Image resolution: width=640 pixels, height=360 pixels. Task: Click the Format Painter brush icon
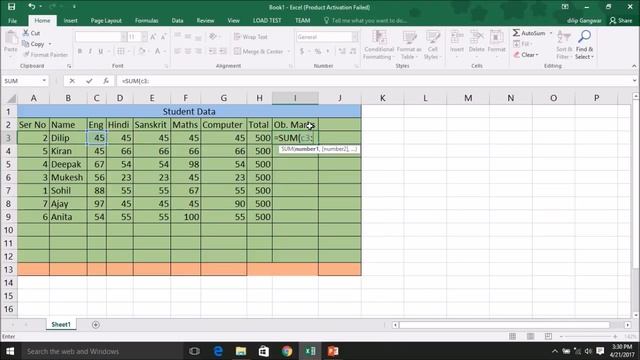[x=26, y=54]
